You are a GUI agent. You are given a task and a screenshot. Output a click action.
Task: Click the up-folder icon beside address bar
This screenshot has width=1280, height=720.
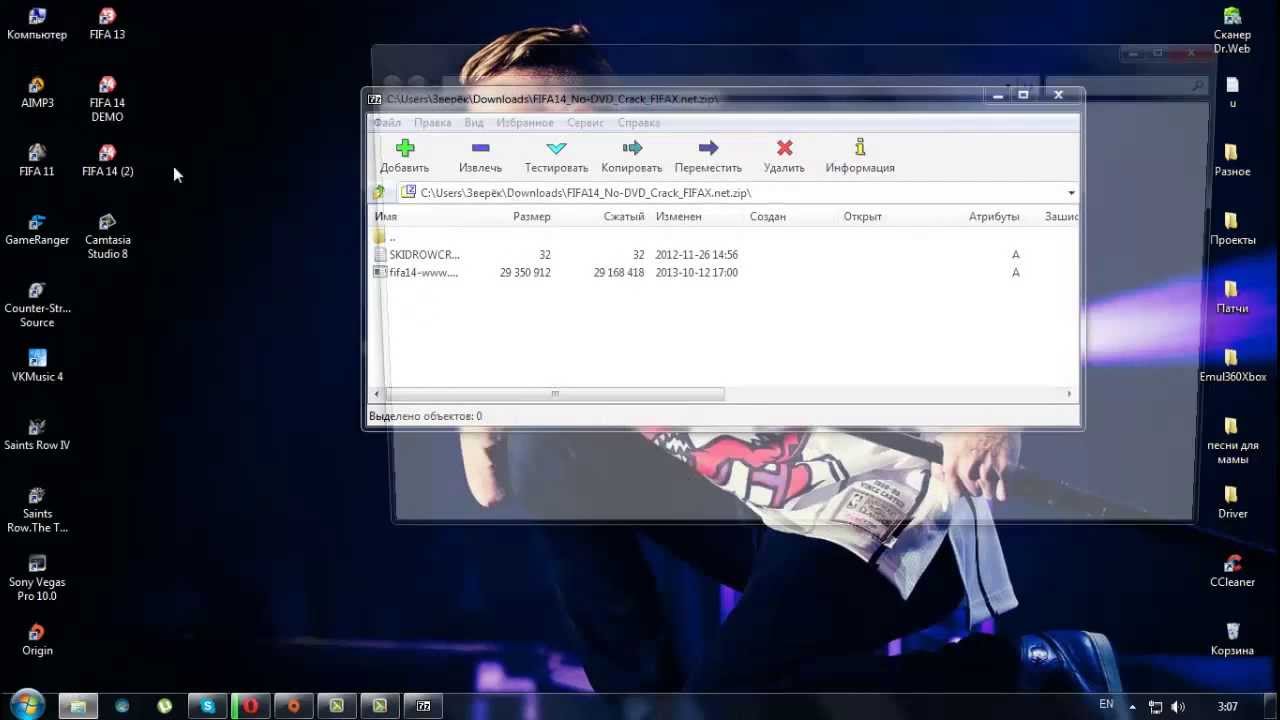tap(378, 193)
